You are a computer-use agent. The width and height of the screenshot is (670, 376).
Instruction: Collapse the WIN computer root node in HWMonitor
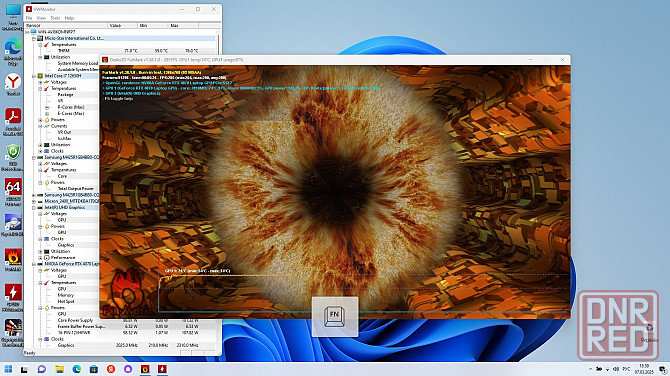point(27,32)
